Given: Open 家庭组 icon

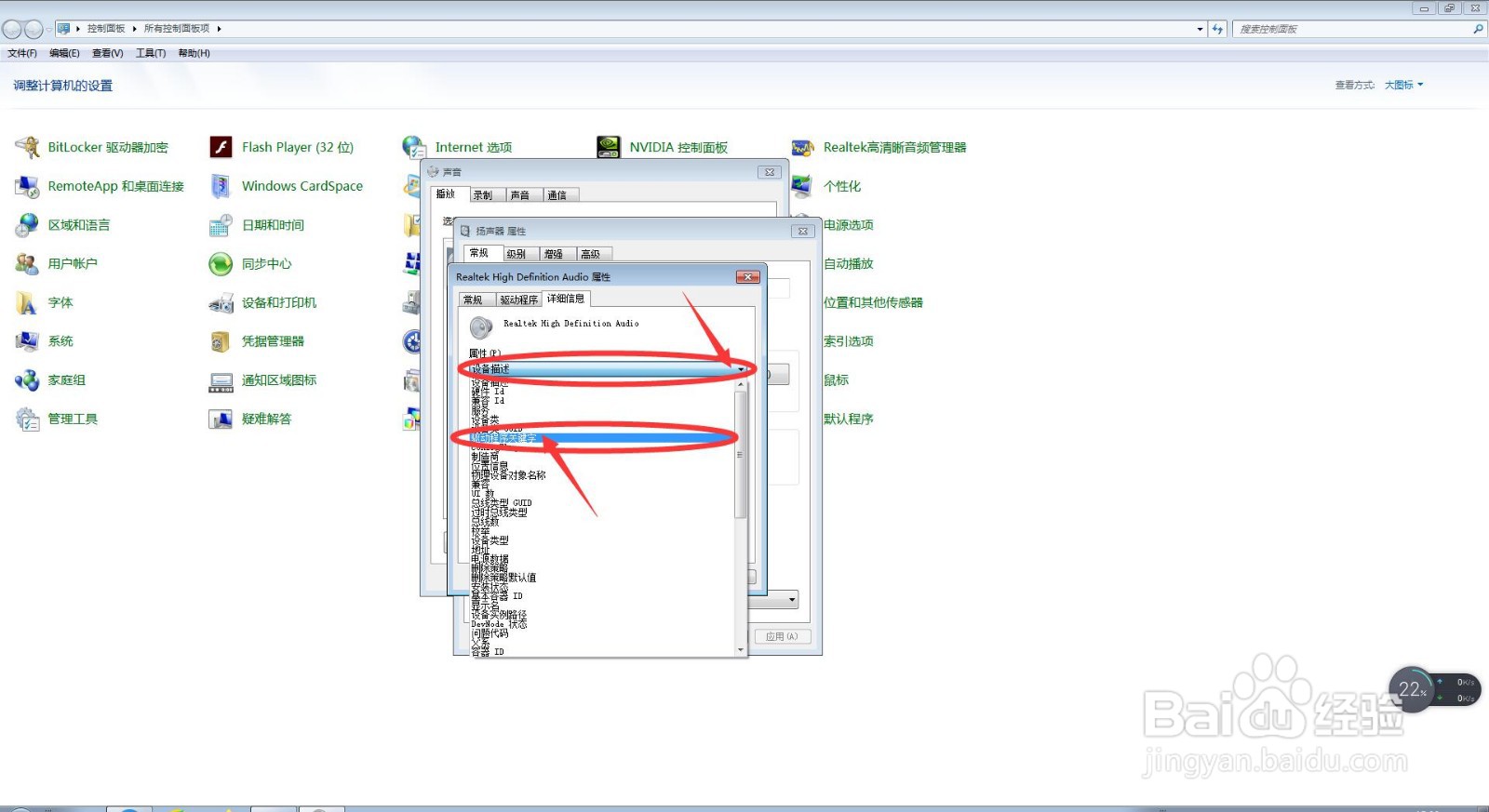Looking at the screenshot, I should coord(28,380).
